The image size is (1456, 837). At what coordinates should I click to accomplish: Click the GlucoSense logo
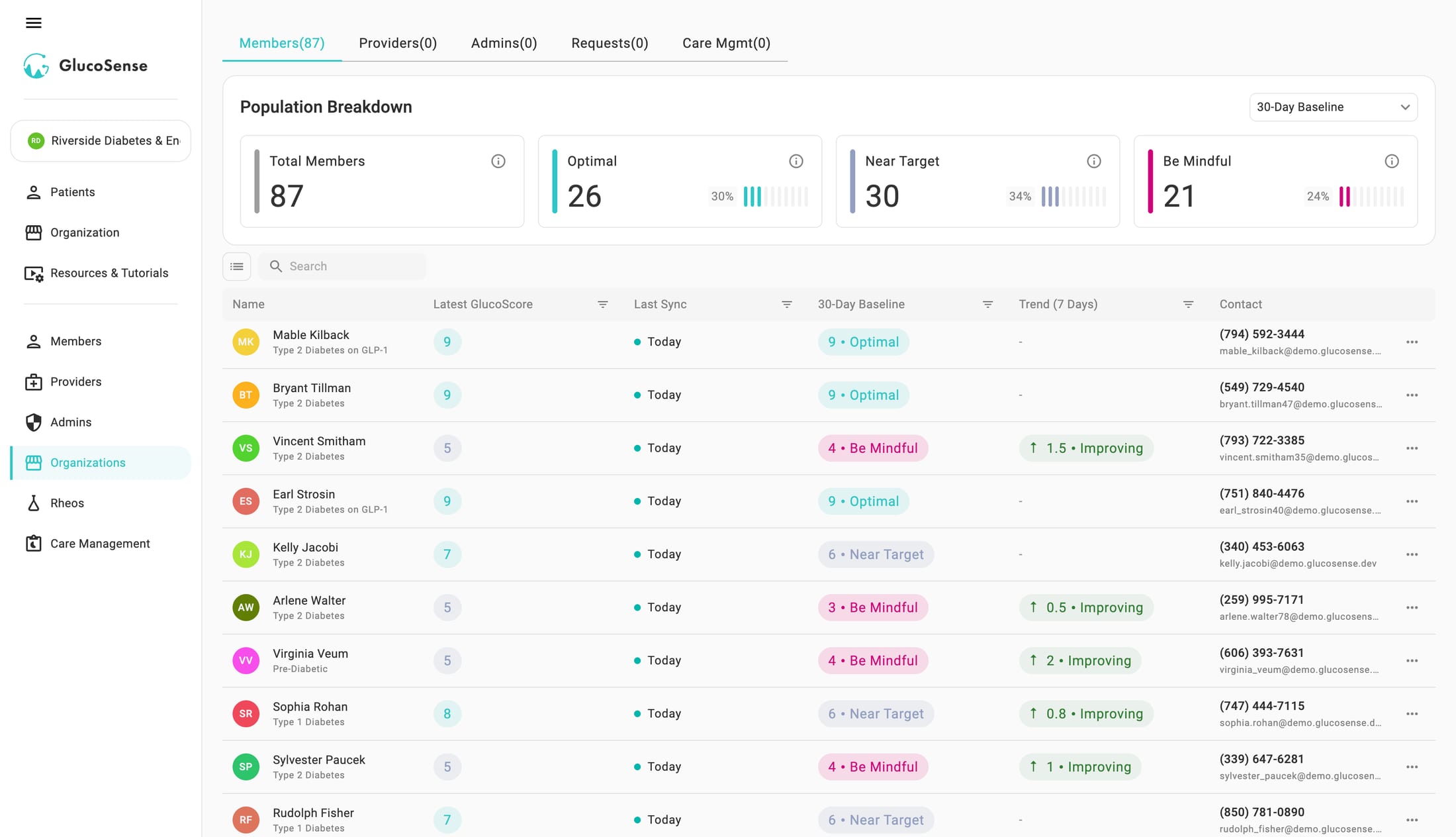(85, 66)
